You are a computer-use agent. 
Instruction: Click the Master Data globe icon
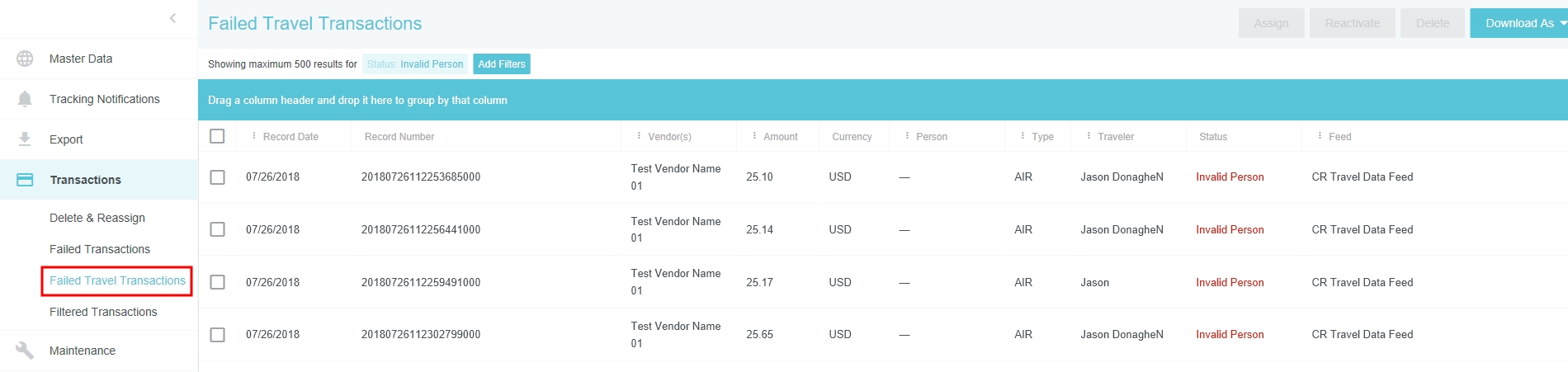(25, 59)
